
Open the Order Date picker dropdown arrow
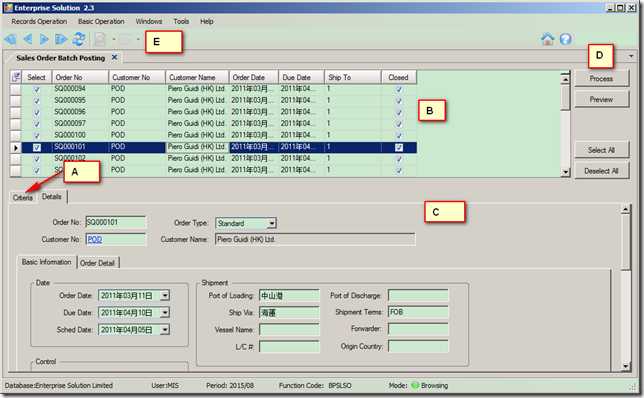click(165, 295)
